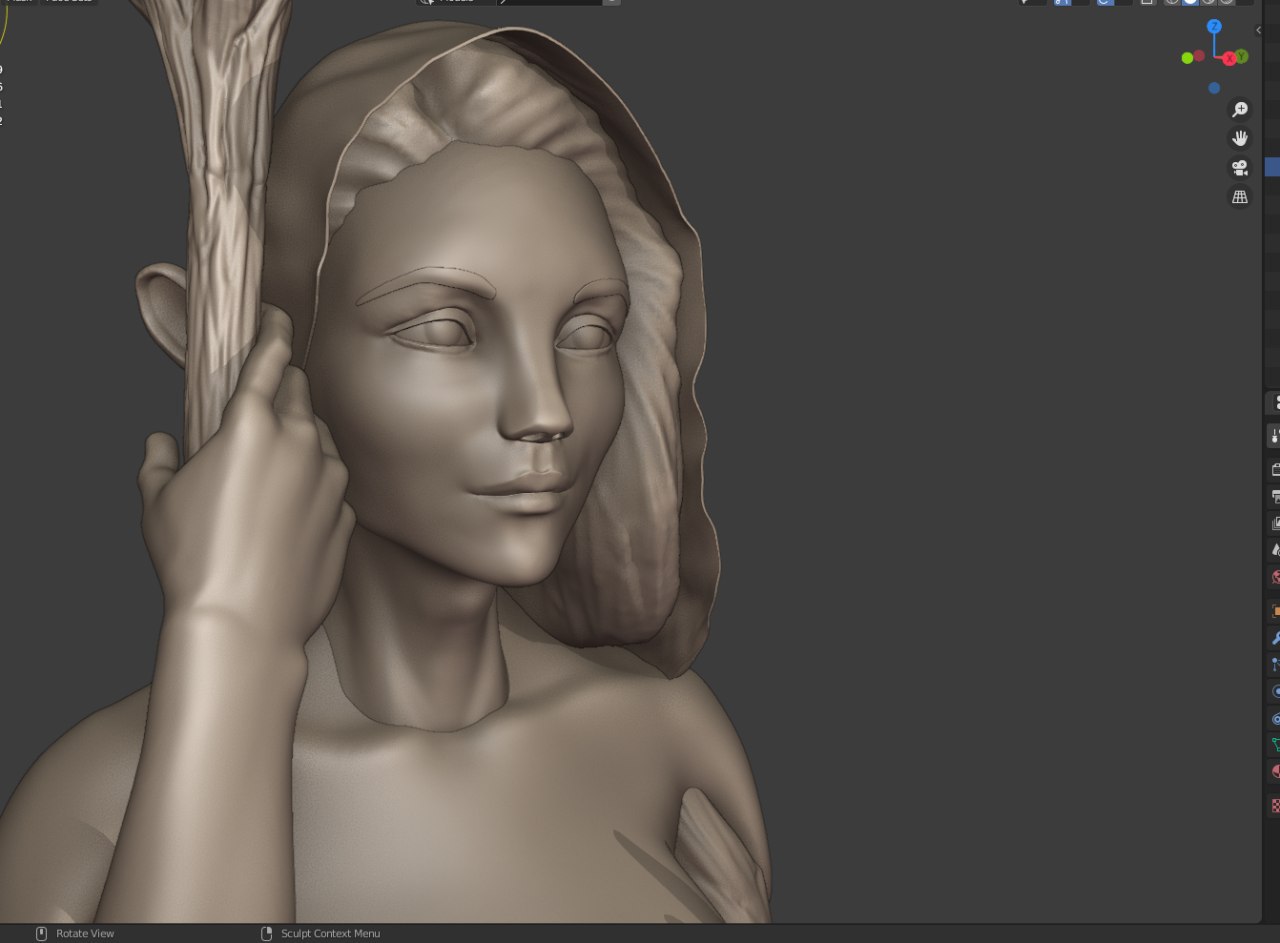Toggle the camera view icon
The image size is (1280, 943).
click(x=1240, y=167)
